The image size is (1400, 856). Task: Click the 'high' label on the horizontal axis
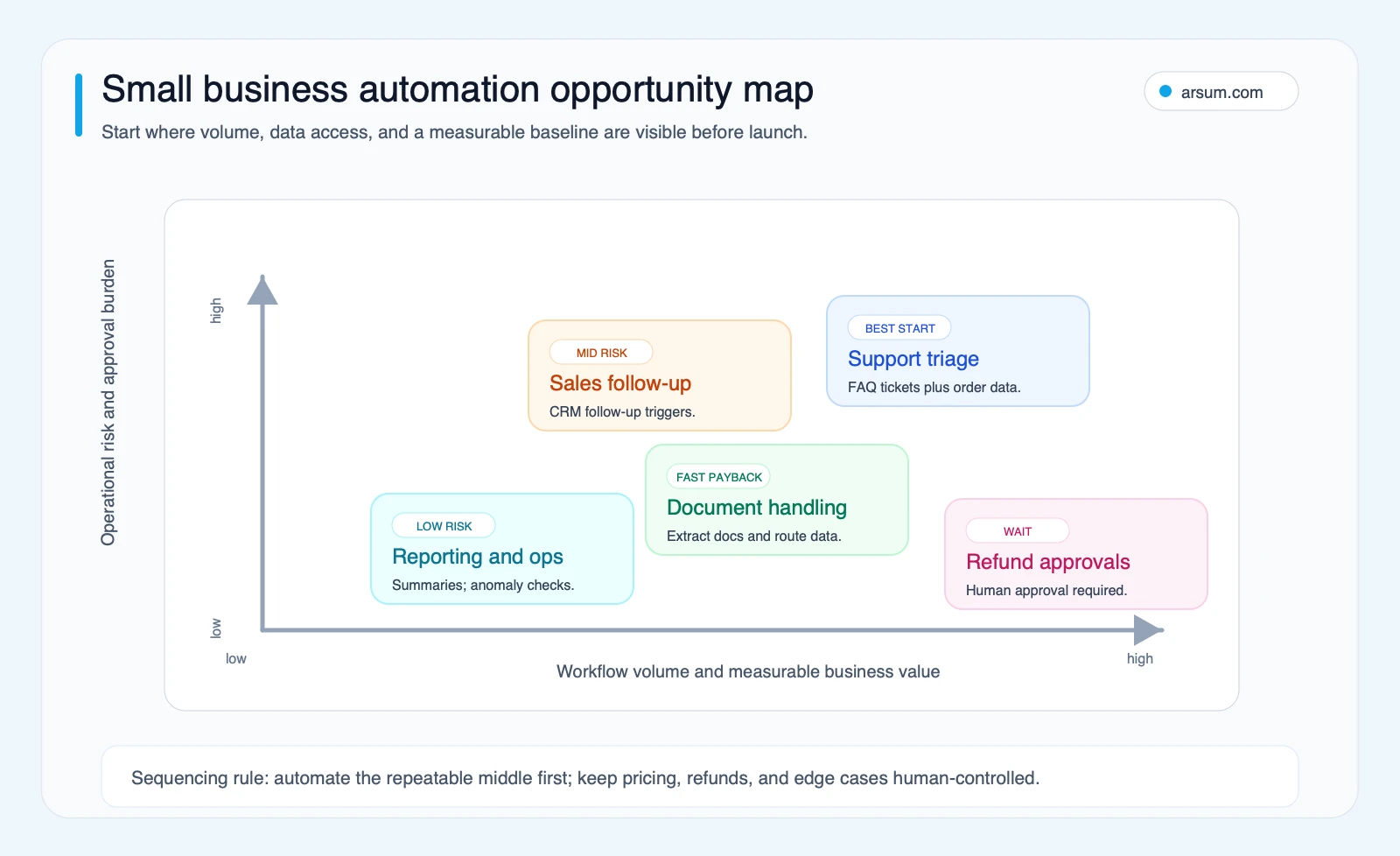(x=1139, y=658)
